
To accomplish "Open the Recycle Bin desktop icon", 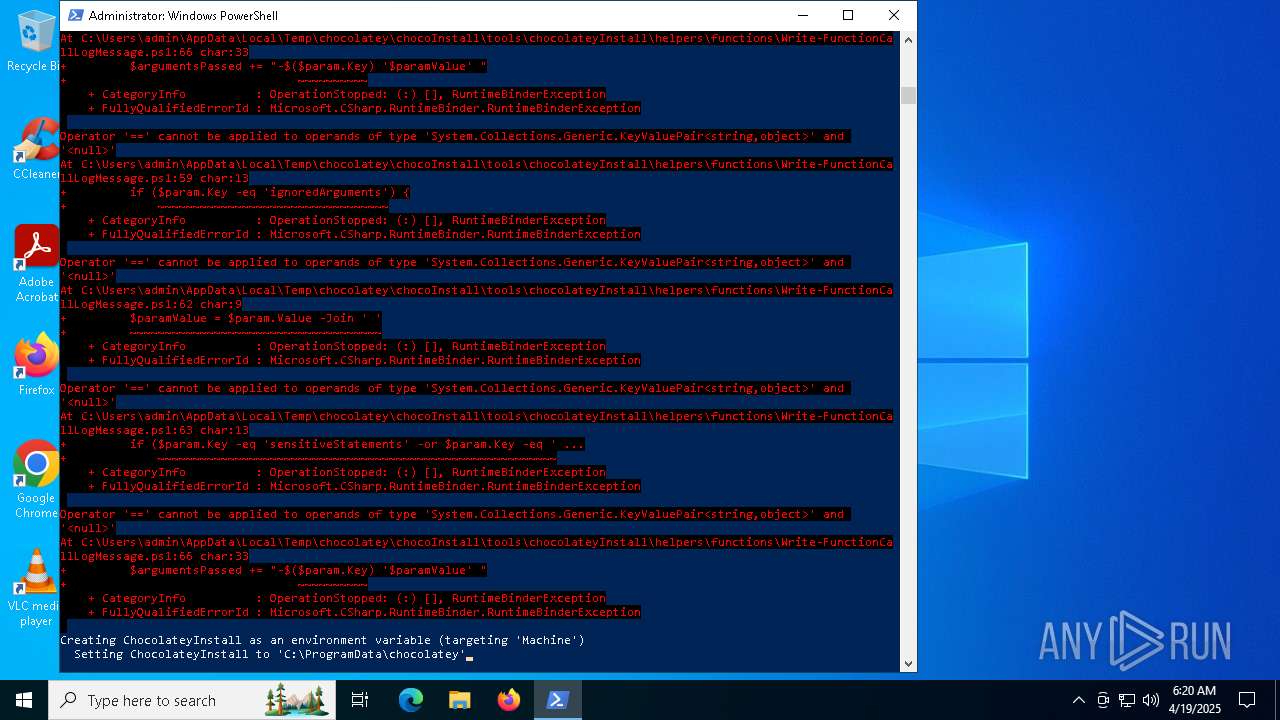I will 34,41.
